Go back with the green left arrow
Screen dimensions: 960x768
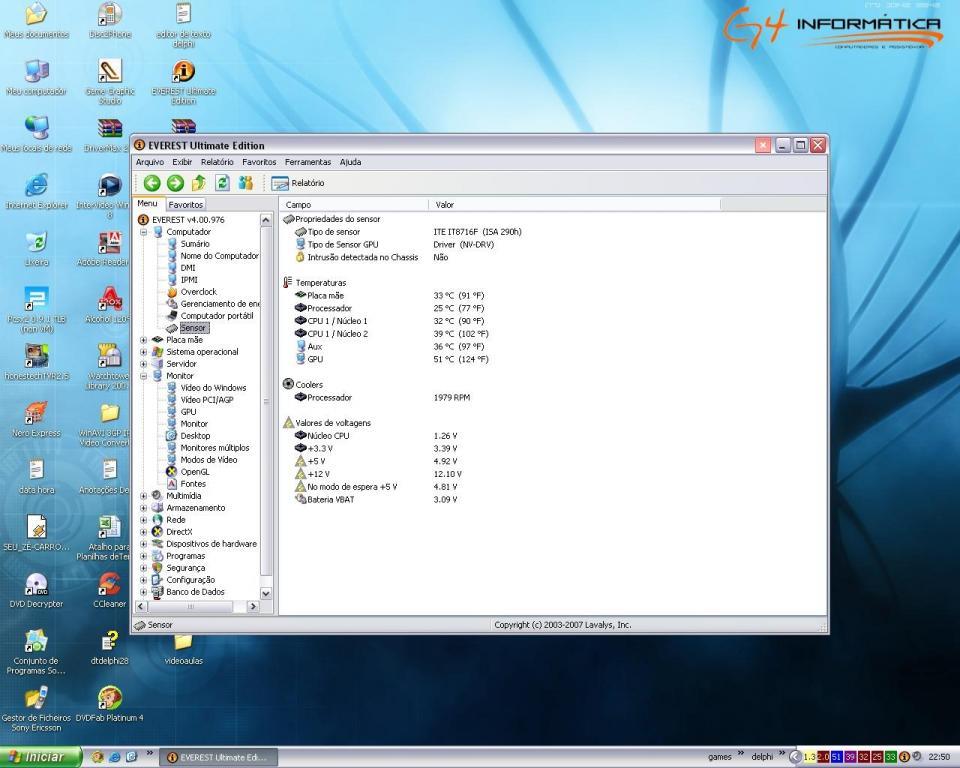152,183
